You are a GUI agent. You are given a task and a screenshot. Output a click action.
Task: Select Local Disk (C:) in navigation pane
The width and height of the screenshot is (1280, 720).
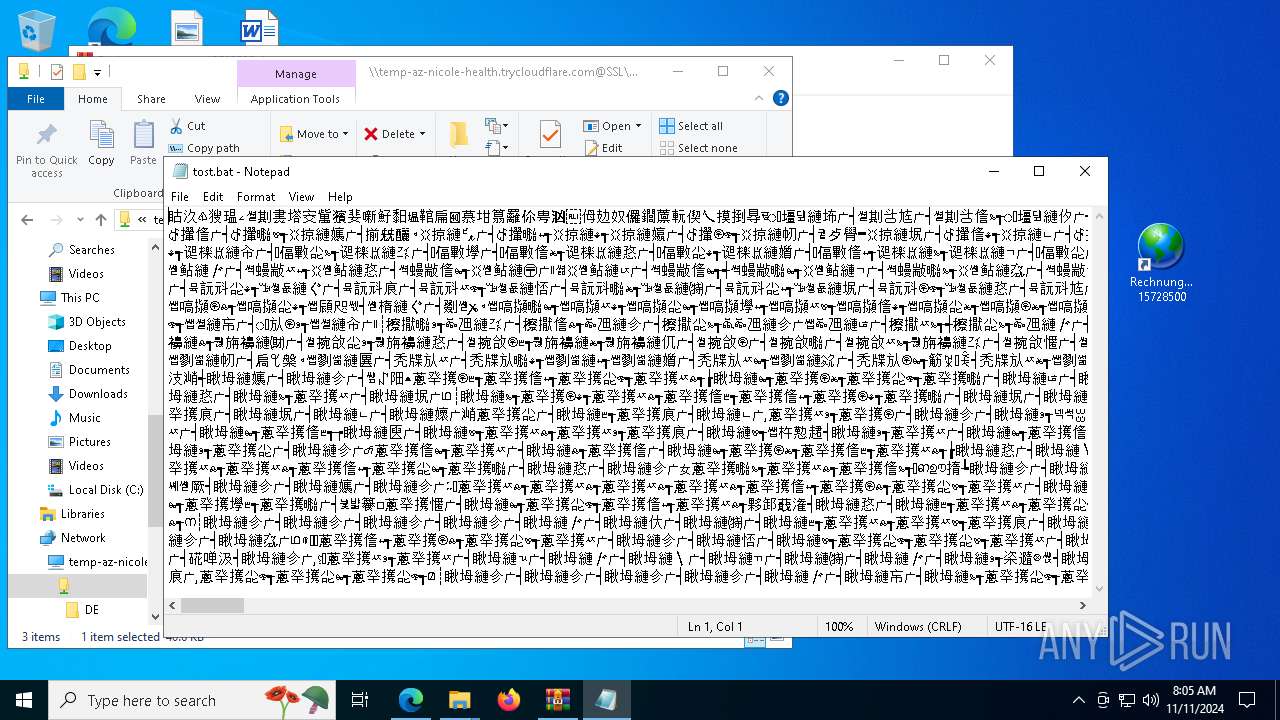[106, 490]
